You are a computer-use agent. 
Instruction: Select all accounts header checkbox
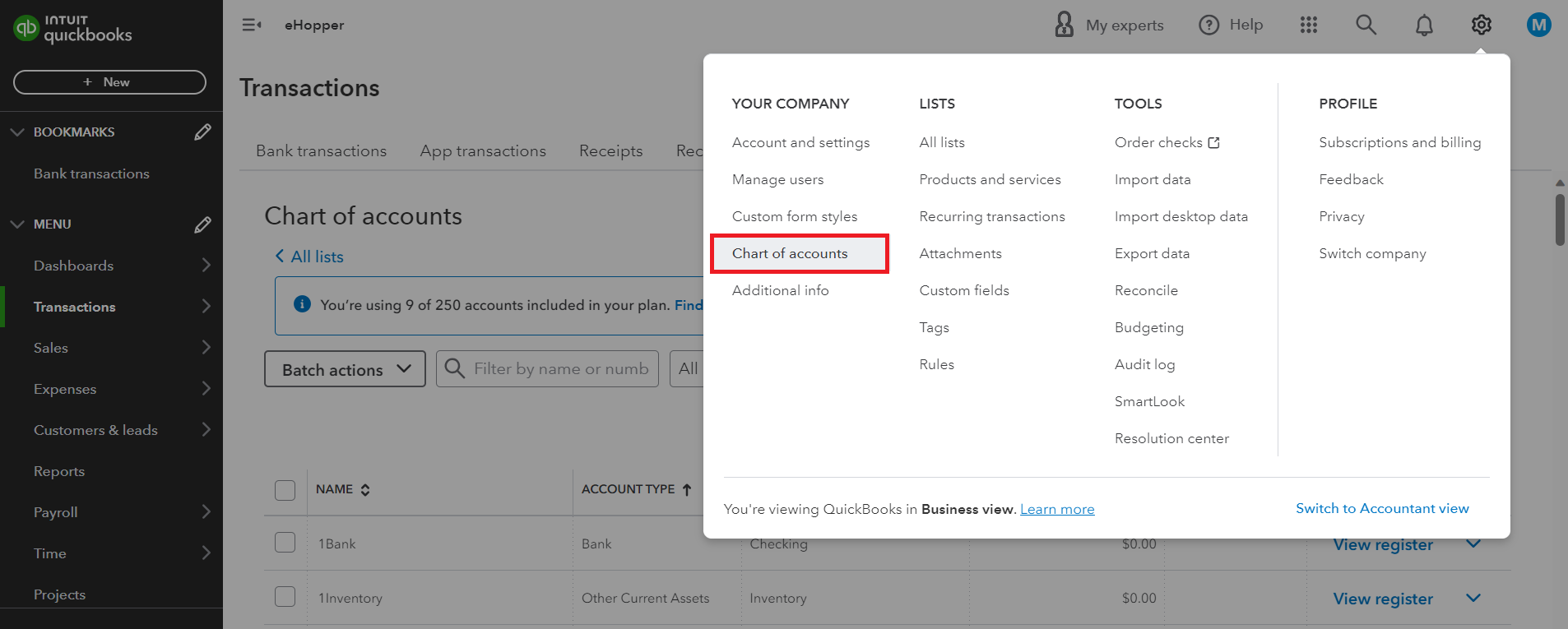click(285, 490)
